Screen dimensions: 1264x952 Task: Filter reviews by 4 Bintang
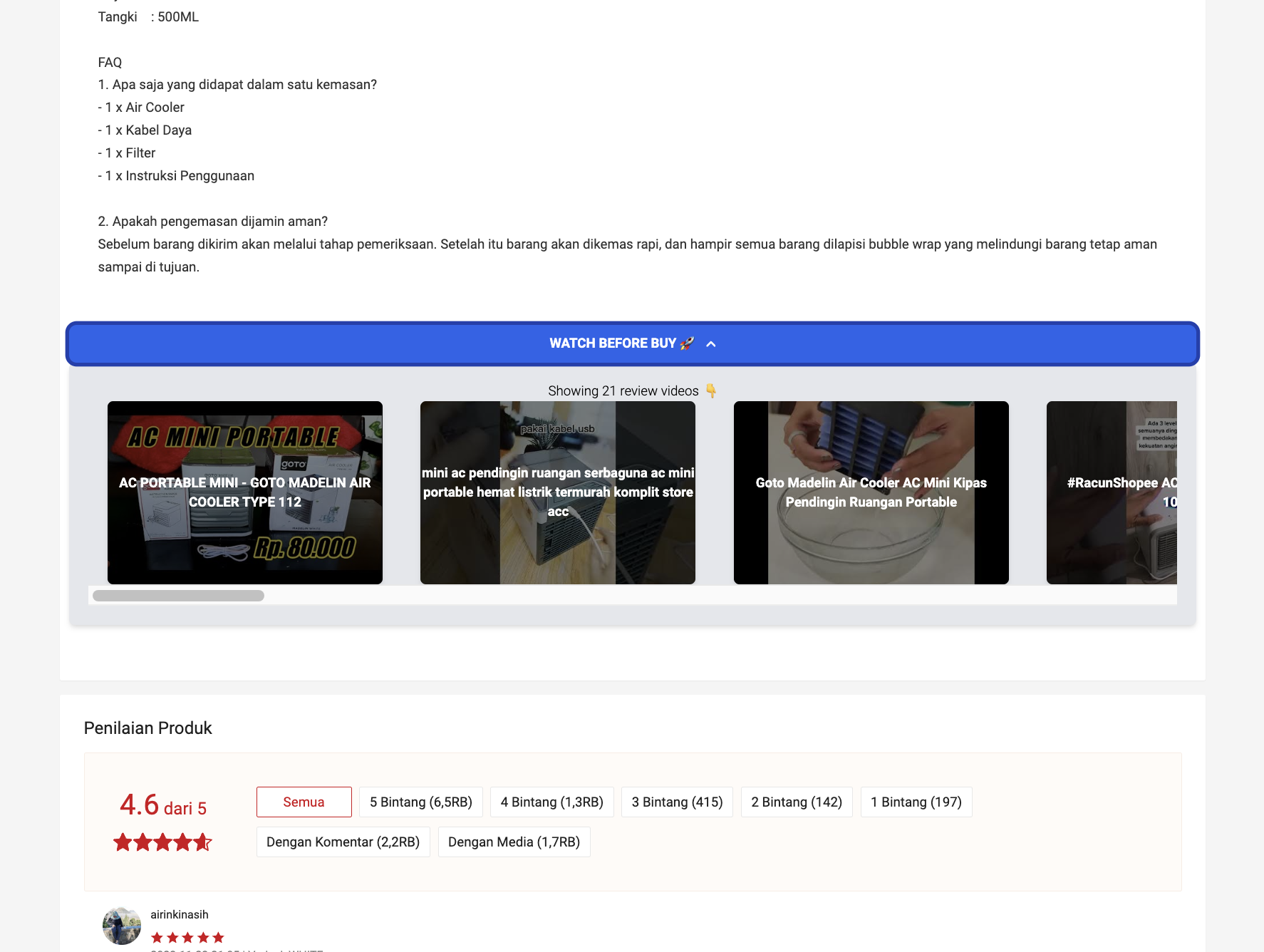[x=552, y=802]
